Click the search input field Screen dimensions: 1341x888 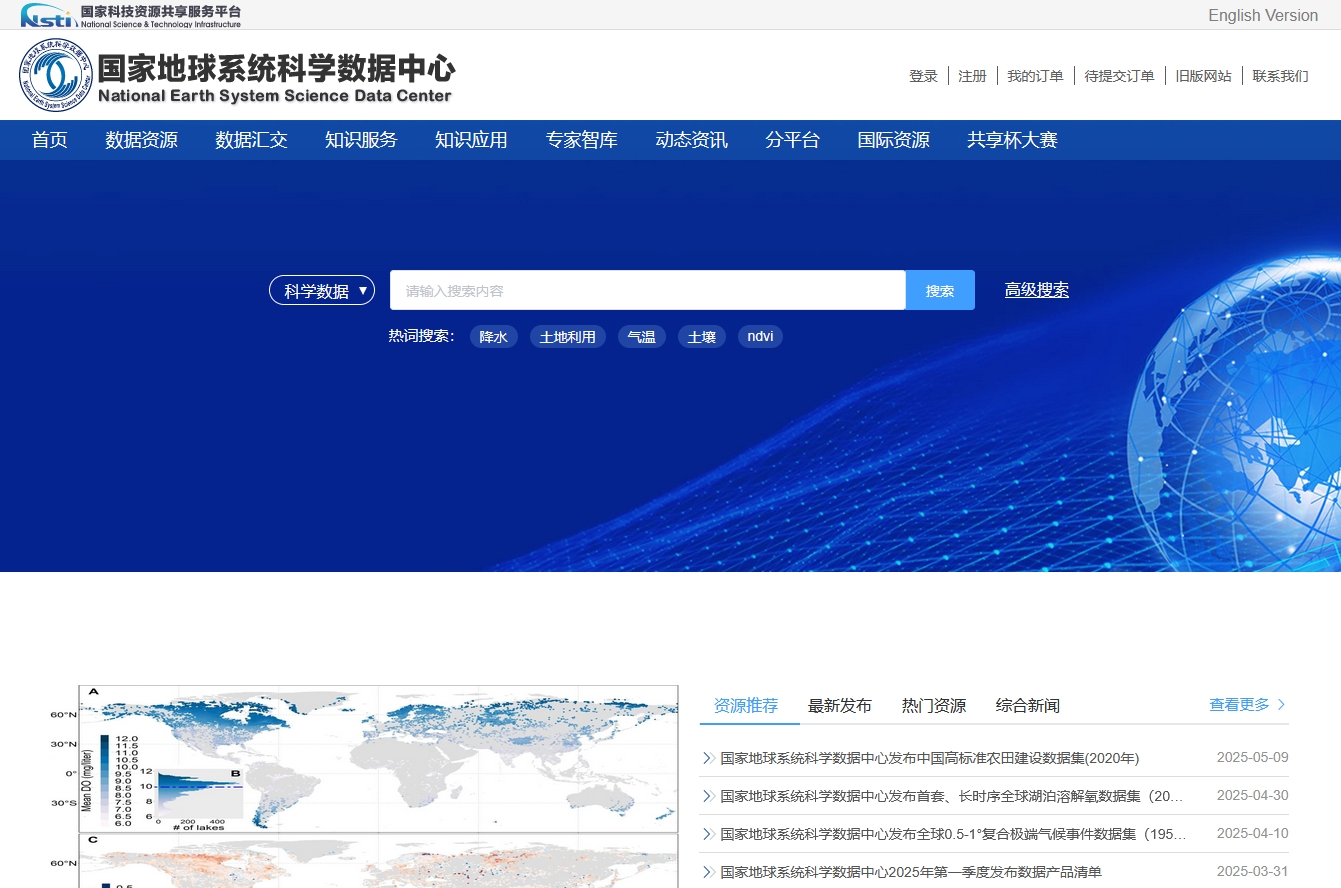coord(647,291)
